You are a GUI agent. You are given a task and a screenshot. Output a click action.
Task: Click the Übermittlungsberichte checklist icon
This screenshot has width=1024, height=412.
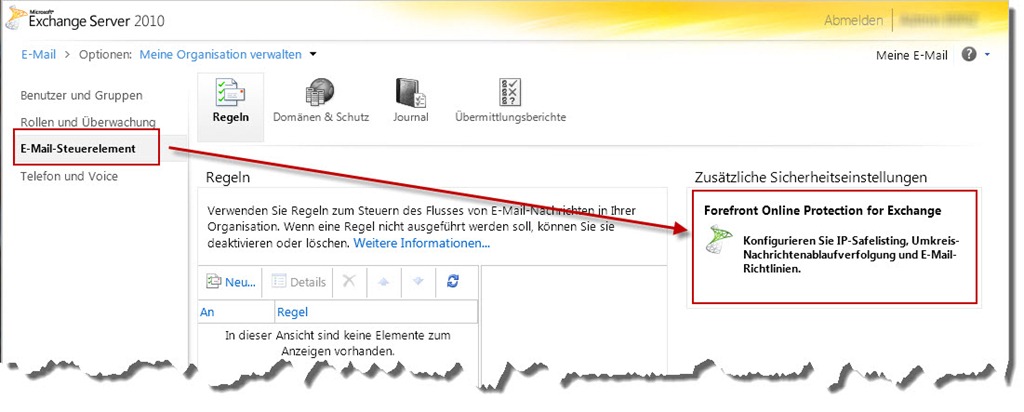click(510, 92)
